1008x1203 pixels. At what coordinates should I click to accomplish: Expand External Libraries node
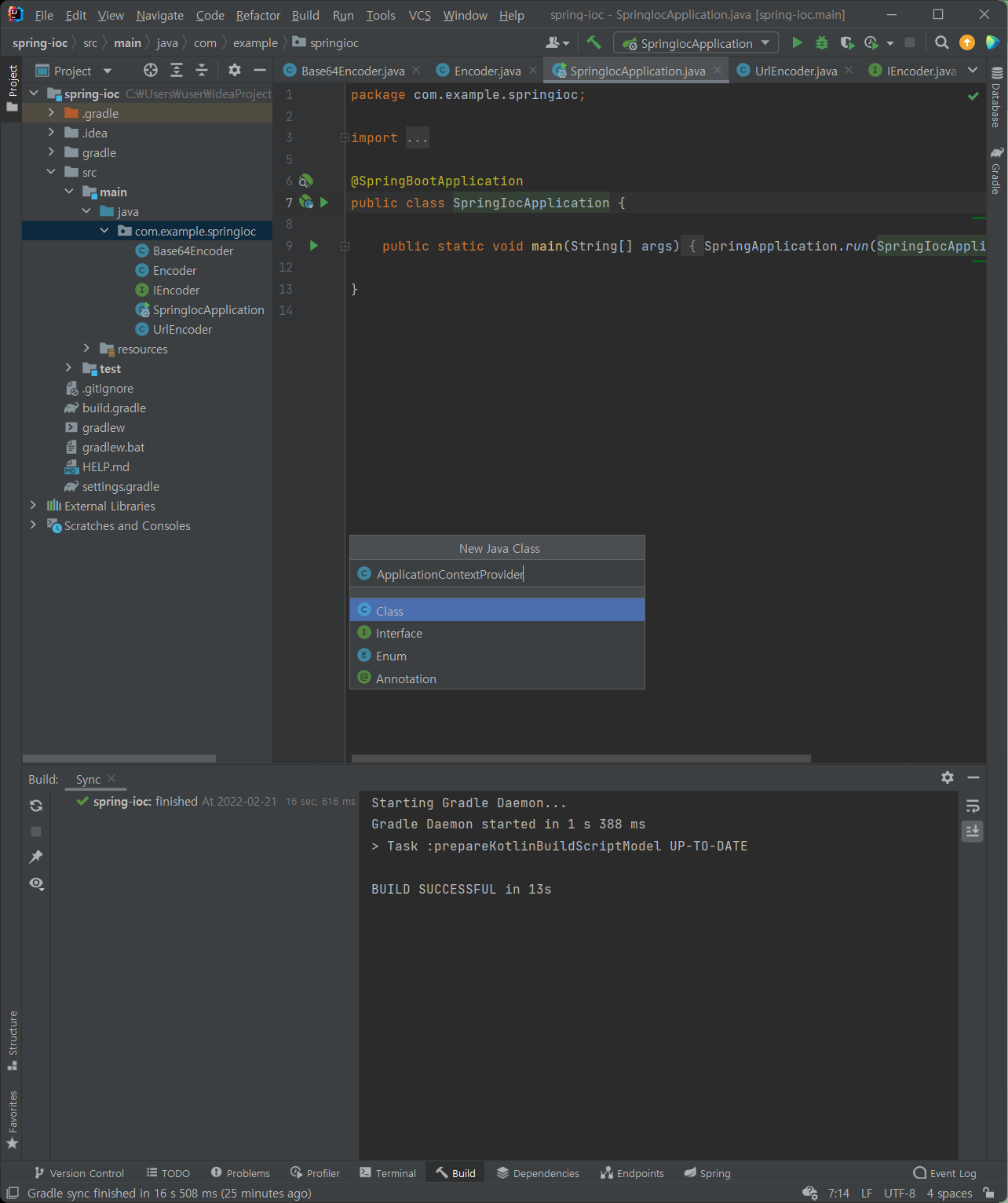point(33,506)
